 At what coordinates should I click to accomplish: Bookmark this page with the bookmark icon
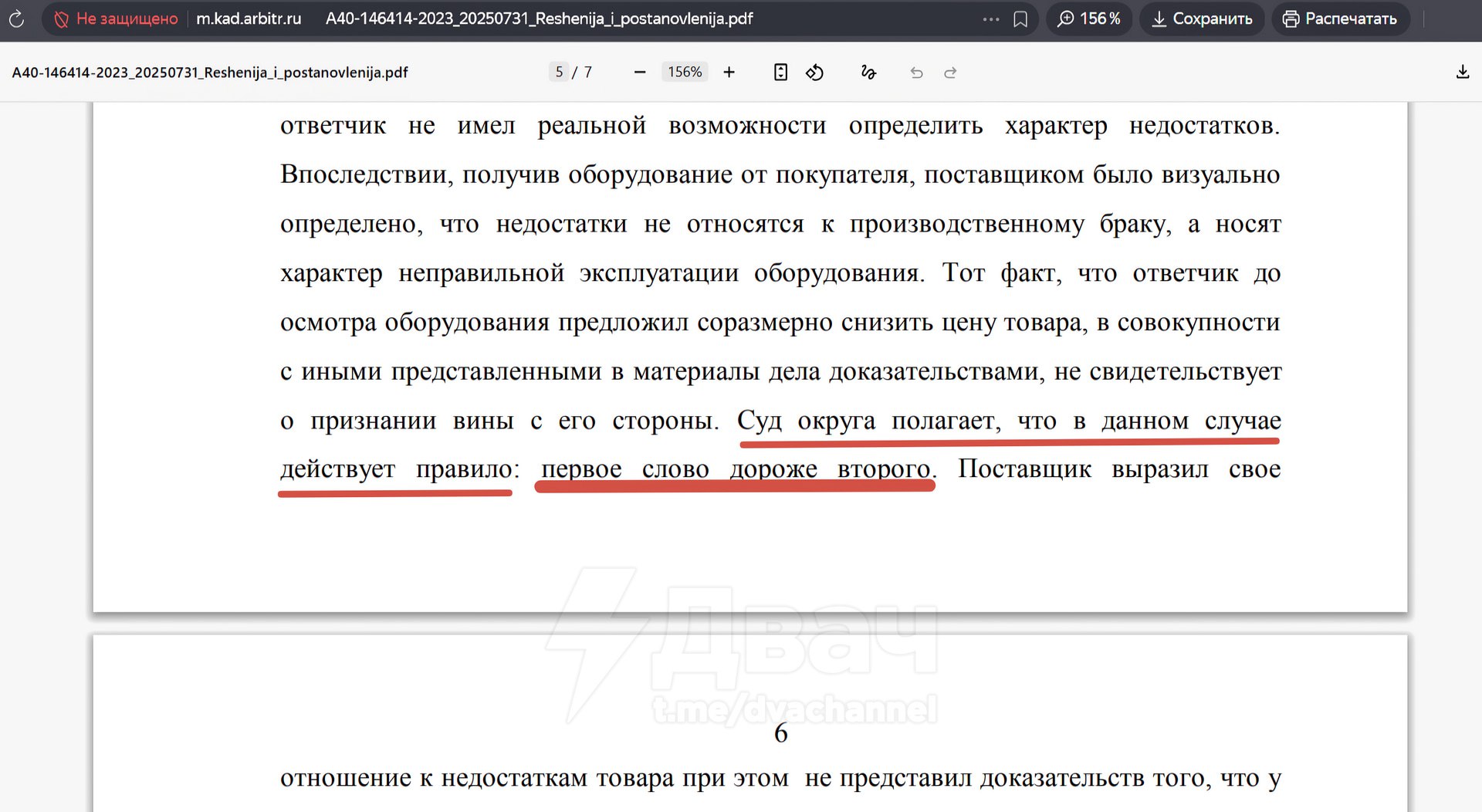(x=1020, y=19)
